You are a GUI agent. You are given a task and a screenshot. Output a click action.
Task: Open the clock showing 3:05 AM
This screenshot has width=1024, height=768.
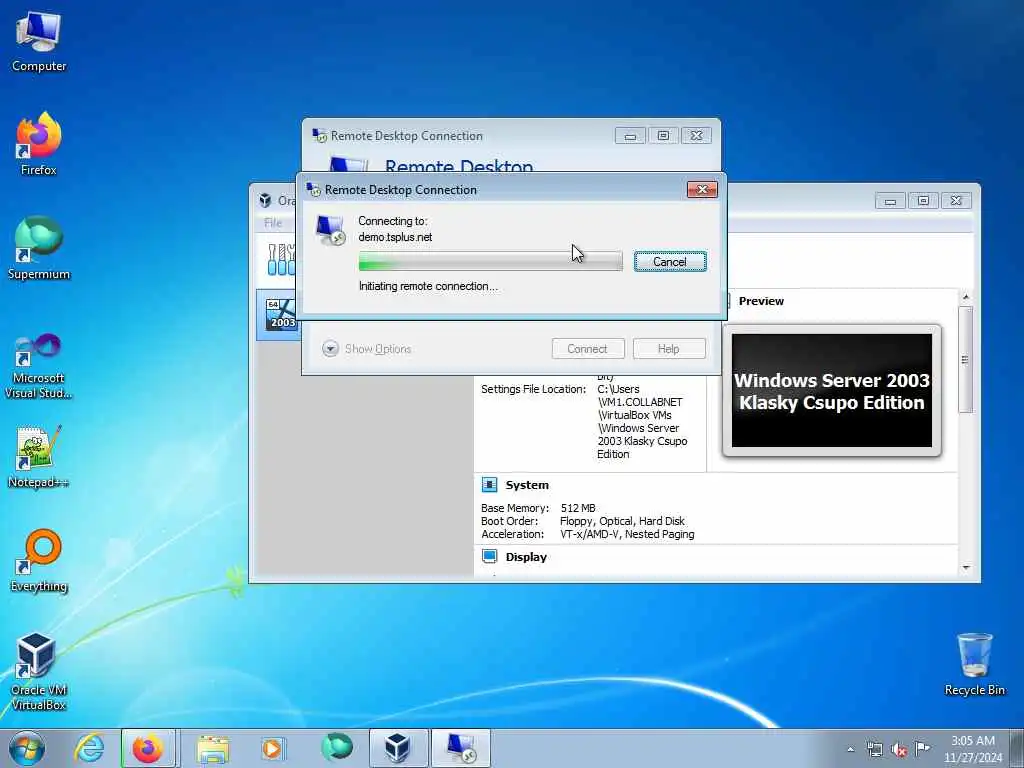pos(973,749)
